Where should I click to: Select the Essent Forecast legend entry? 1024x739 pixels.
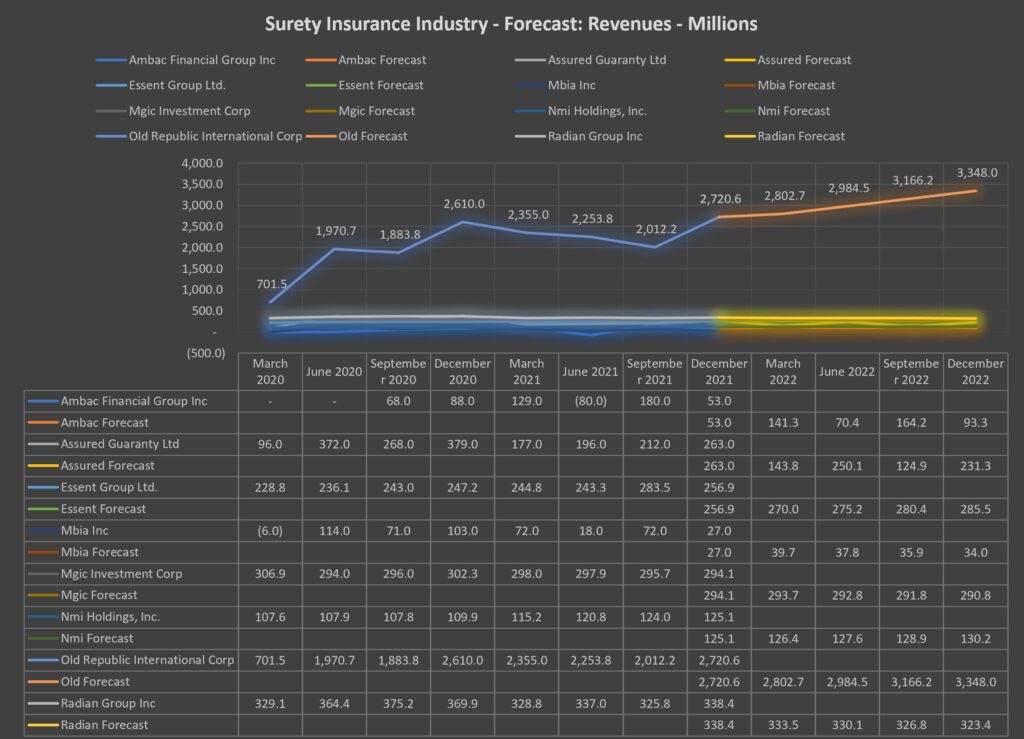point(381,85)
